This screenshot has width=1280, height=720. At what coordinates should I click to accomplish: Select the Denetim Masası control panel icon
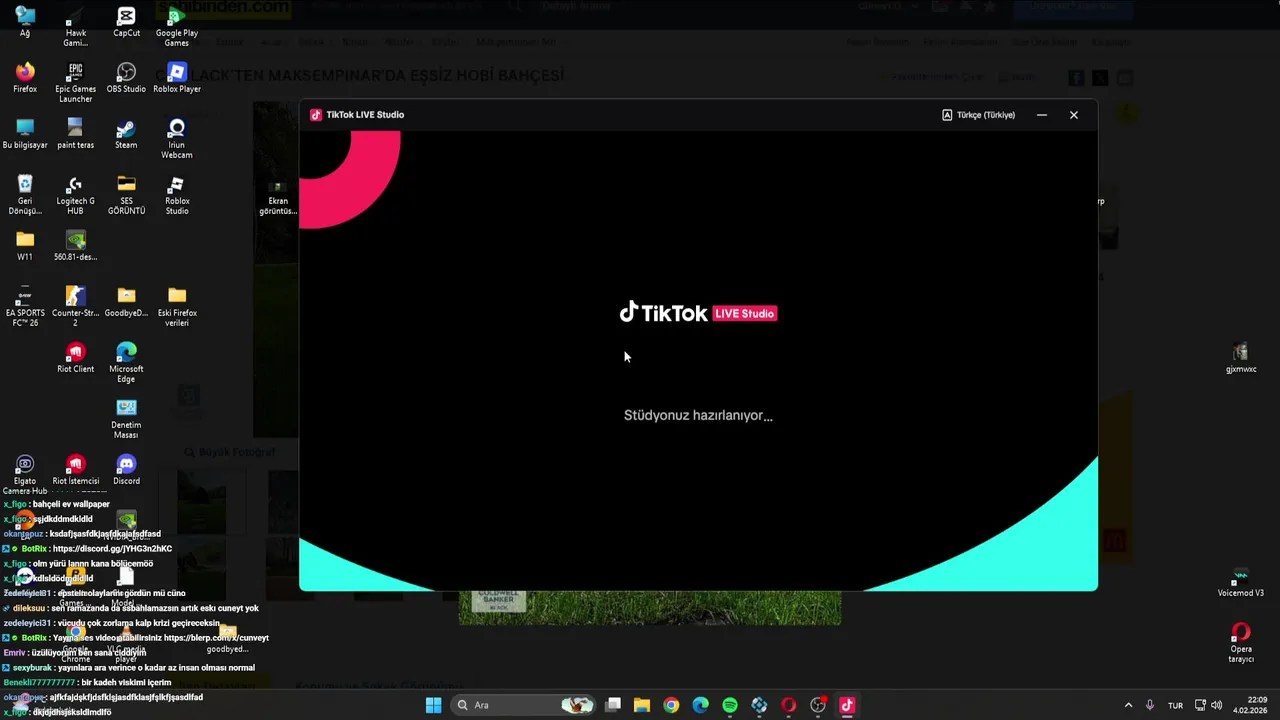(126, 419)
